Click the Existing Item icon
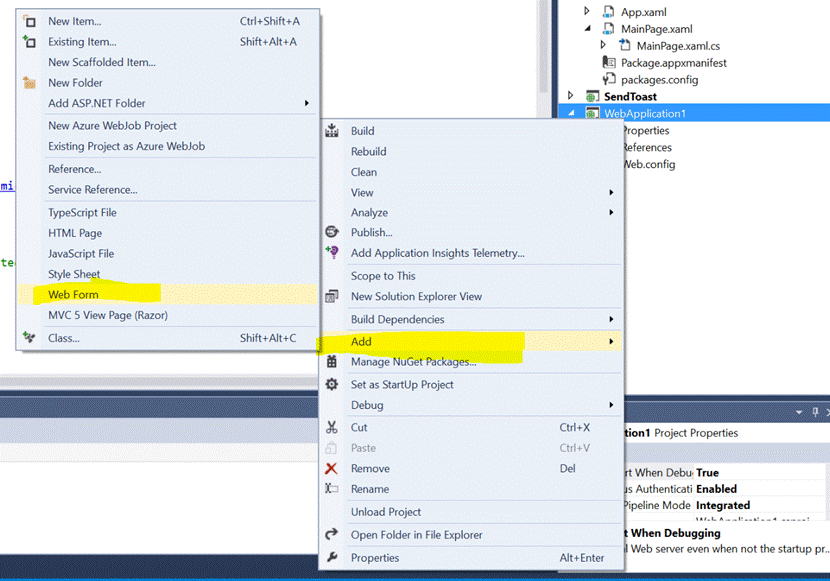This screenshot has height=581, width=830. click(30, 42)
